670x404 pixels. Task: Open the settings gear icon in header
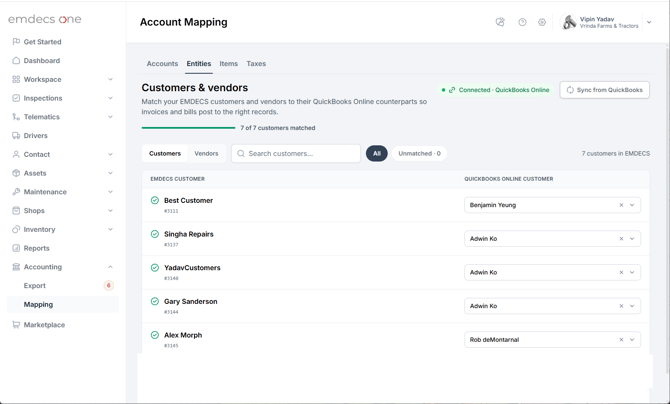tap(542, 22)
